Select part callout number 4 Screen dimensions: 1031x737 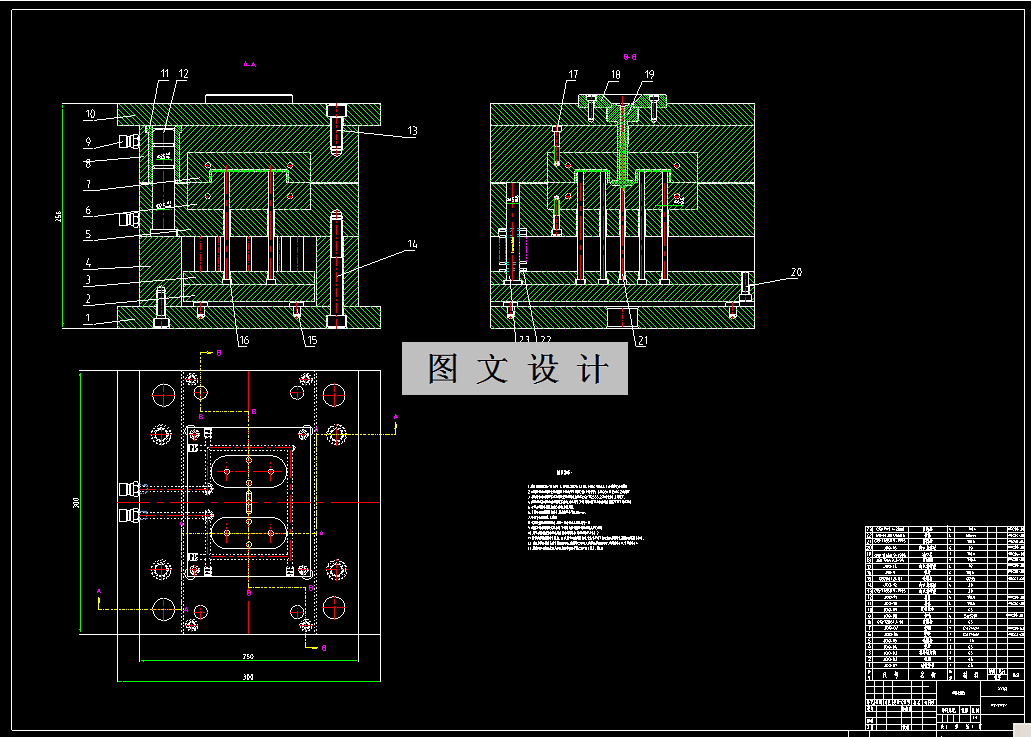(x=88, y=263)
